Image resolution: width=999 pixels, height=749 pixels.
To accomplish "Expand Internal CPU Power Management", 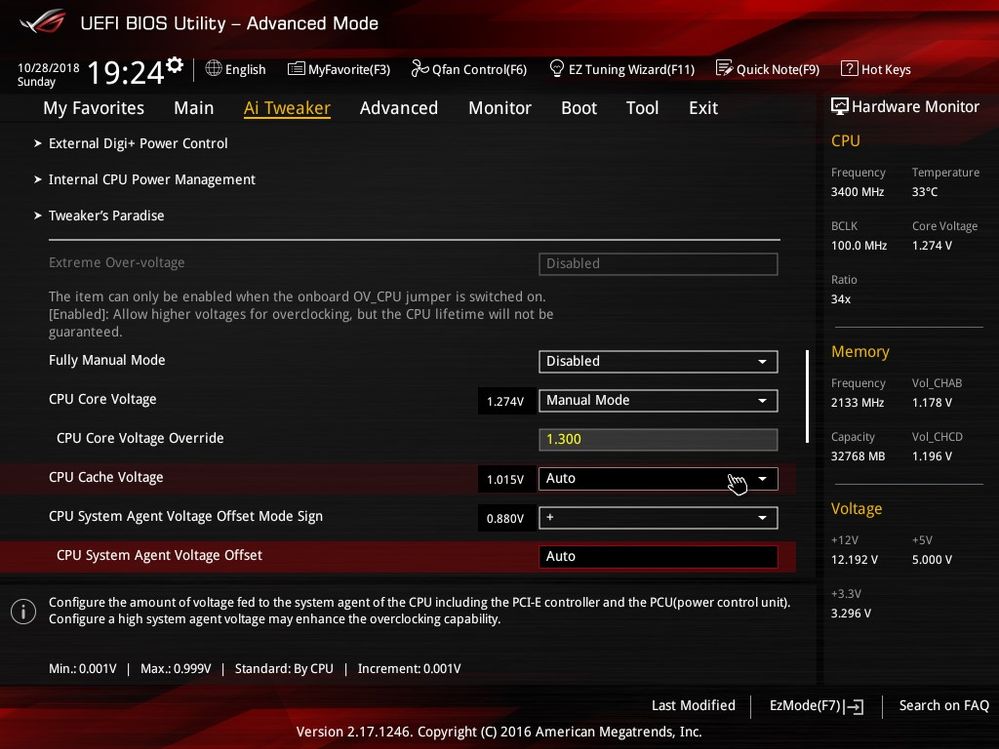I will tap(152, 180).
